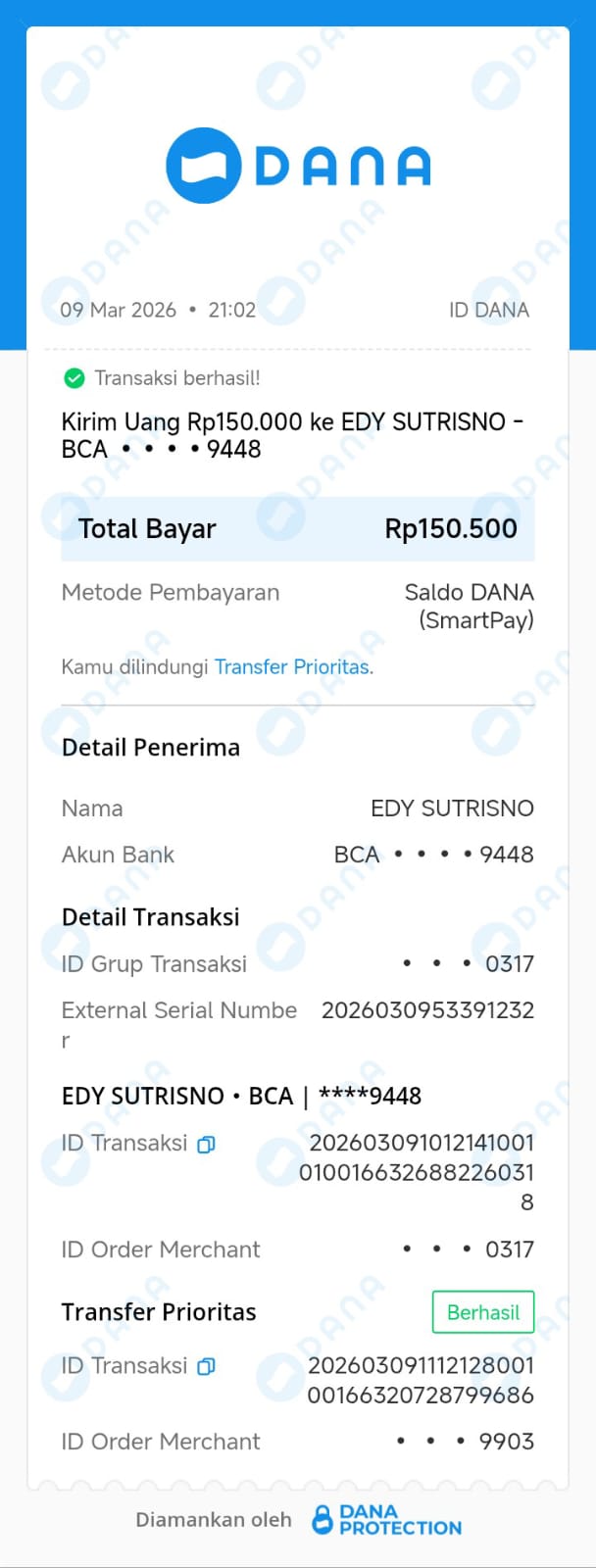This screenshot has height=1568, width=596.
Task: Click the "ID DANA" label
Action: coord(488,311)
